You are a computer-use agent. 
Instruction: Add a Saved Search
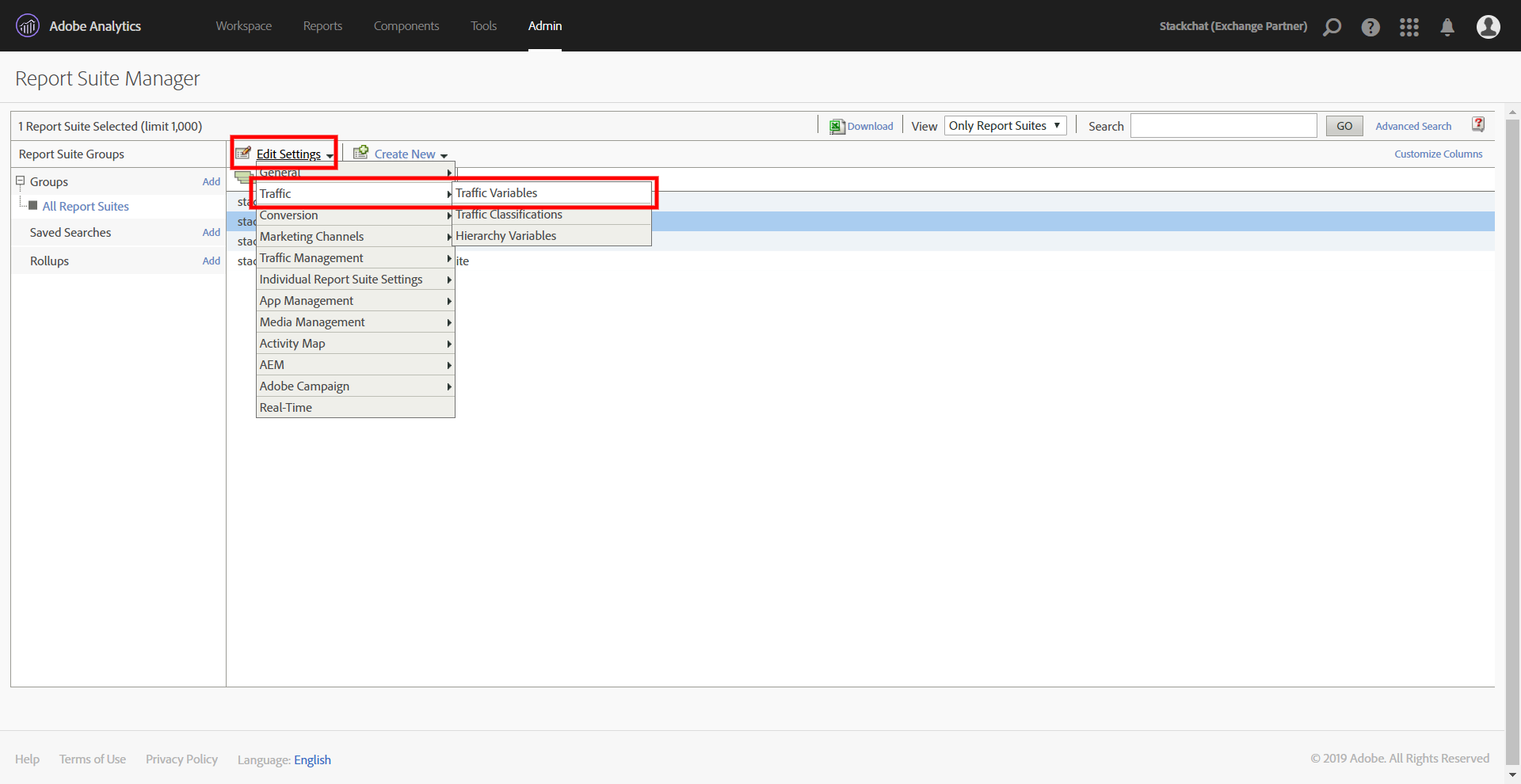pyautogui.click(x=212, y=233)
